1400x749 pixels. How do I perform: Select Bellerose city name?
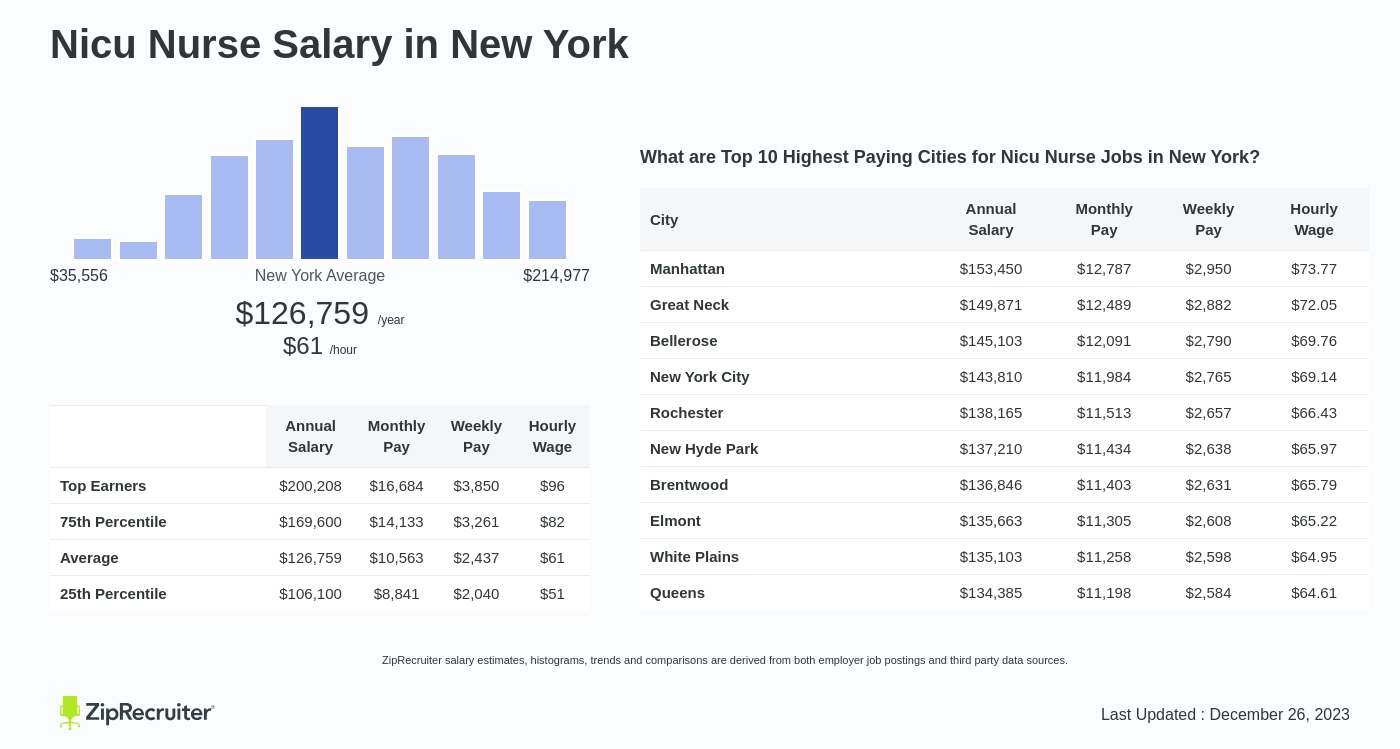point(683,340)
